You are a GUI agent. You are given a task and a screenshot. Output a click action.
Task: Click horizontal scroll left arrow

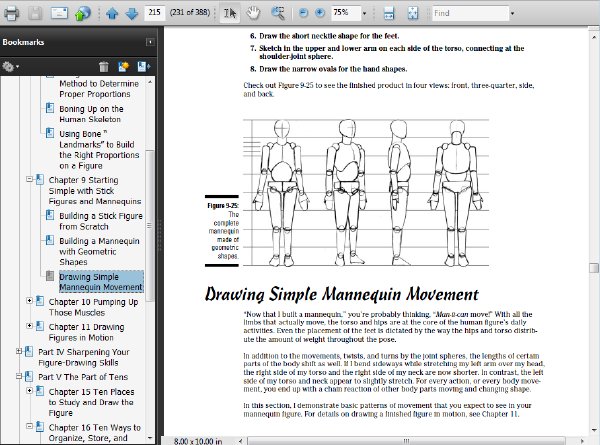click(241, 441)
